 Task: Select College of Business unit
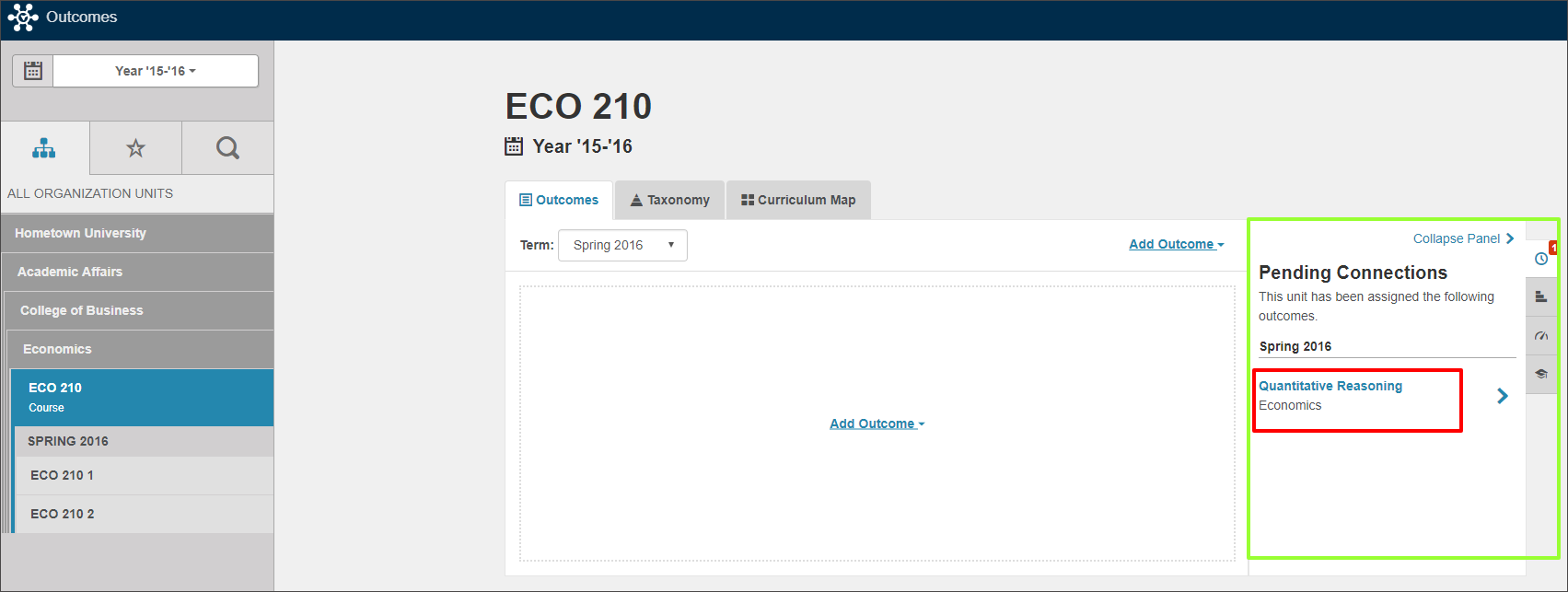tap(139, 310)
